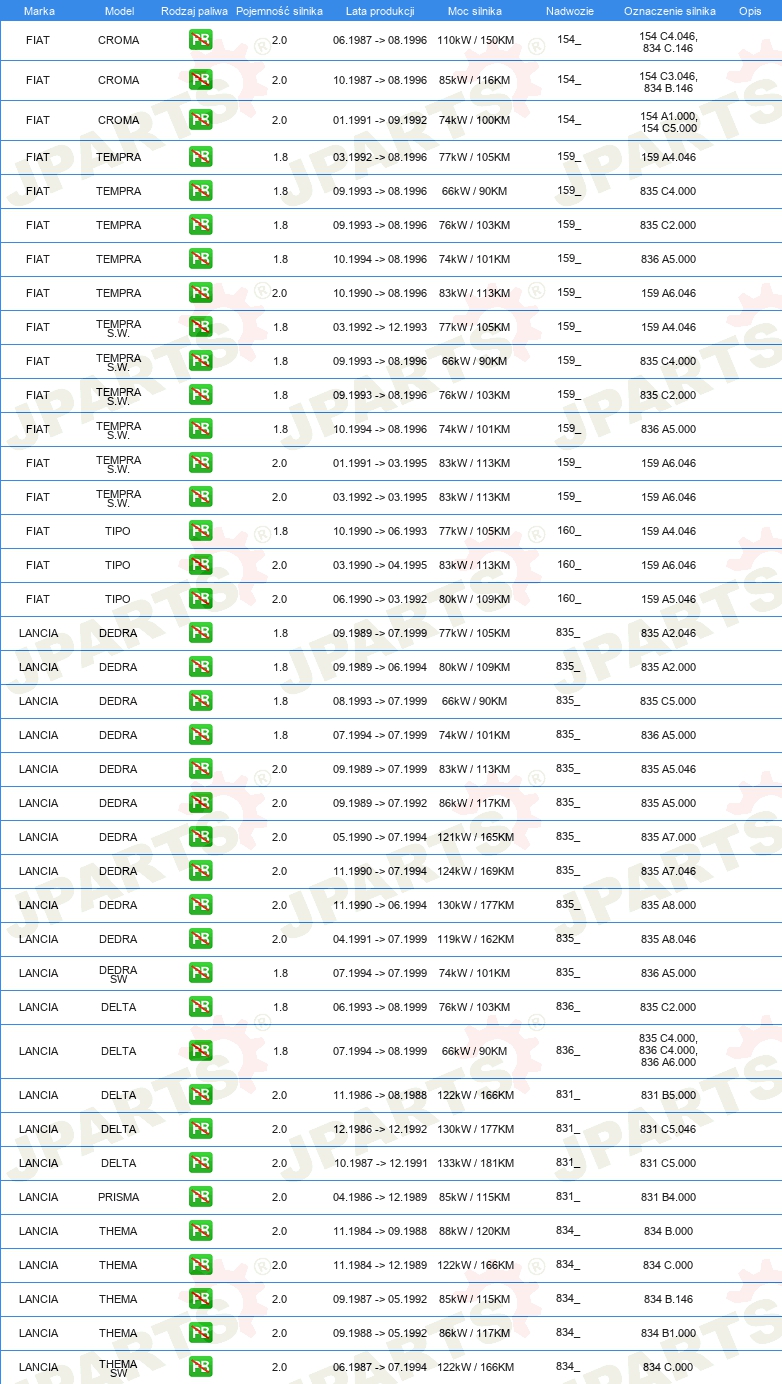Click production years '01.1991 -> 09.1992'
The height and width of the screenshot is (1384, 782).
coord(380,120)
